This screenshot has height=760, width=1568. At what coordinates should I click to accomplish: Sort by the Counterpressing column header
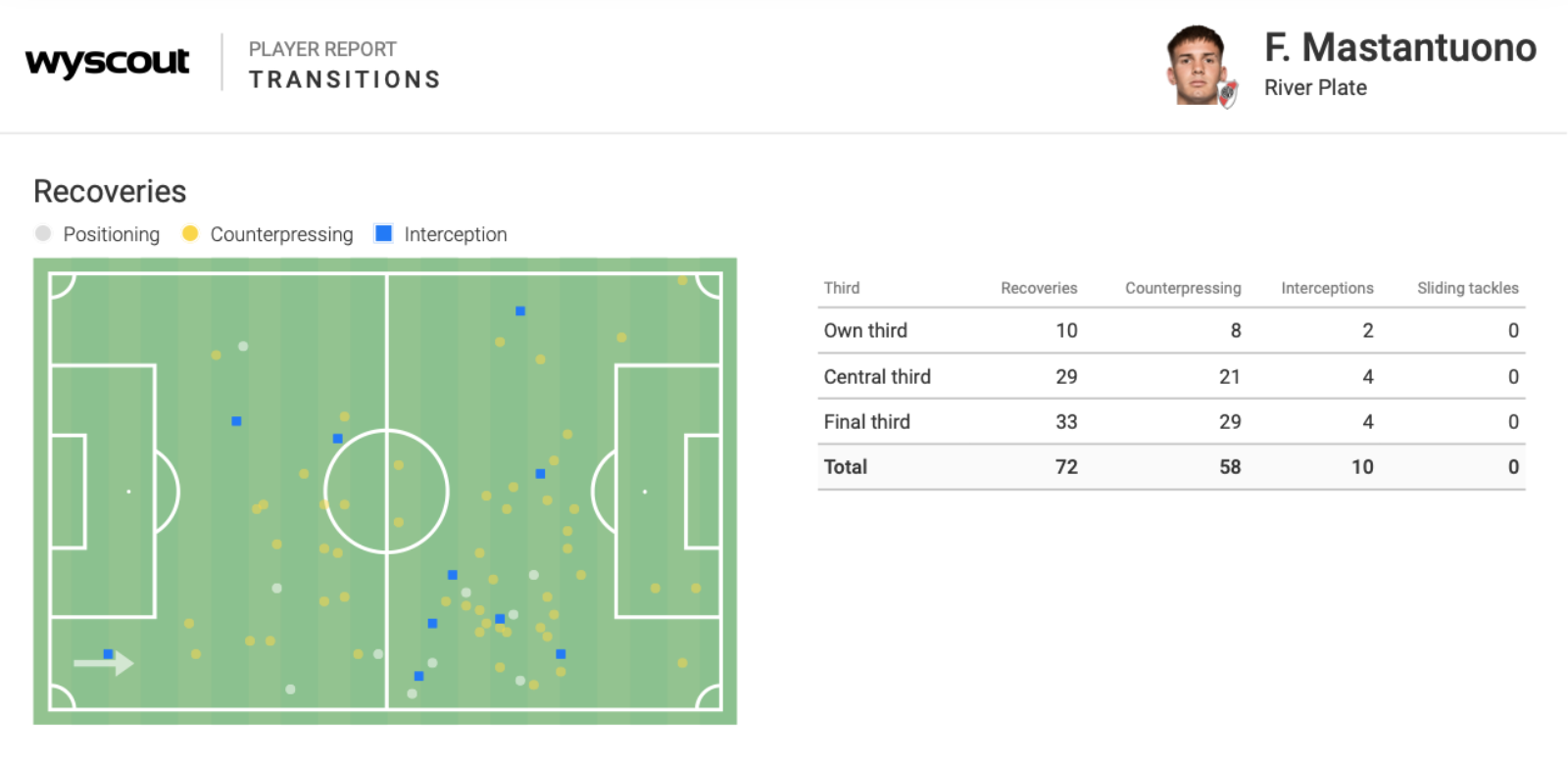tap(1183, 288)
